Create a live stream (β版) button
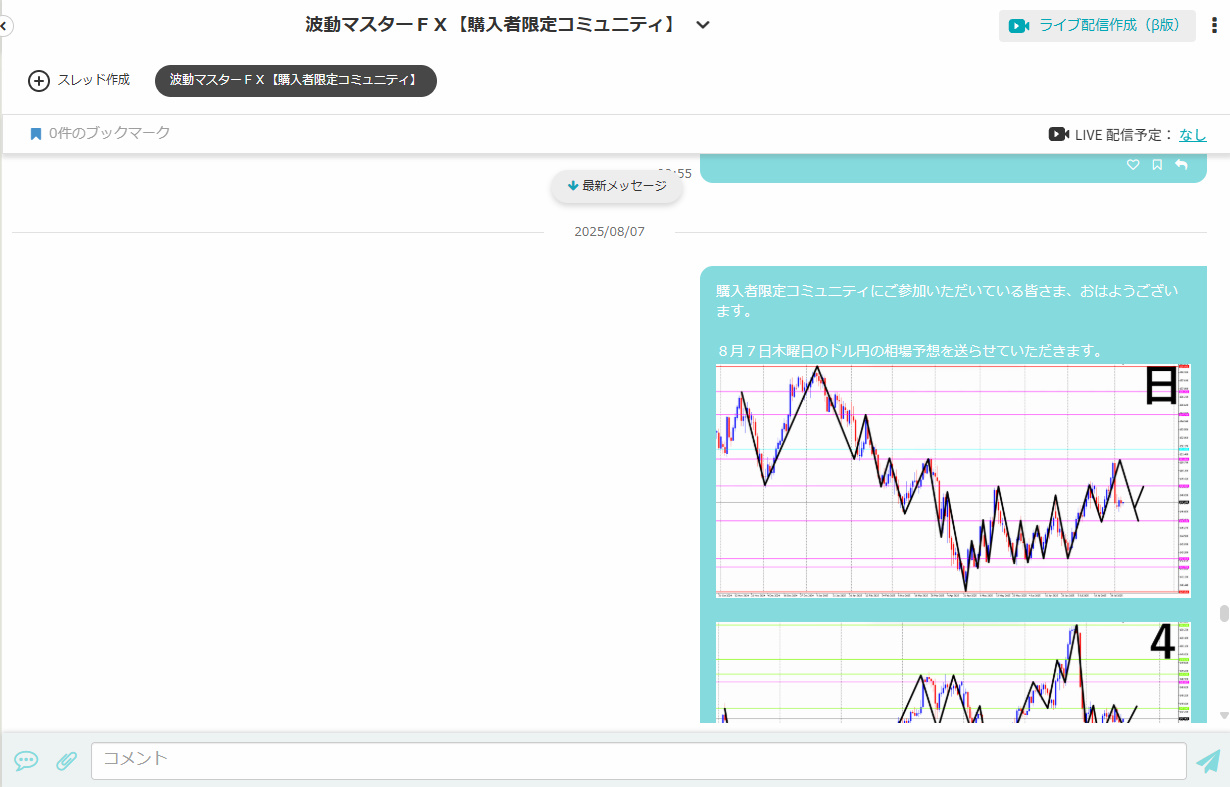The image size is (1230, 787). click(1097, 26)
